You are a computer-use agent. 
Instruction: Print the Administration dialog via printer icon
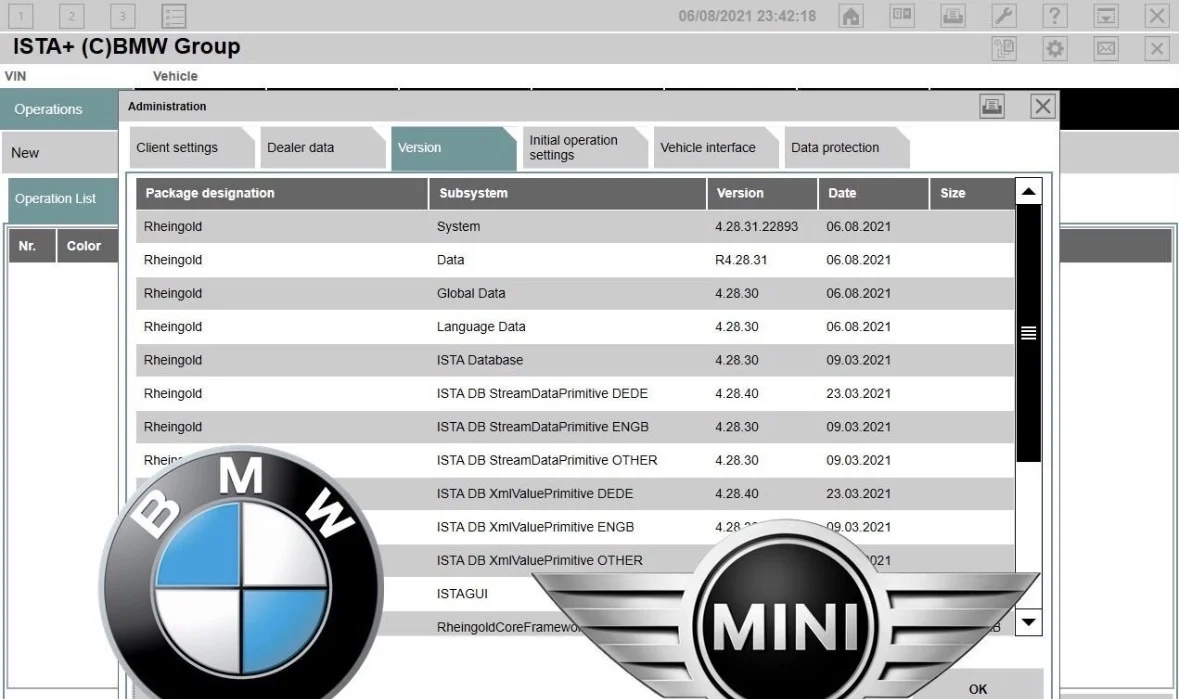992,106
